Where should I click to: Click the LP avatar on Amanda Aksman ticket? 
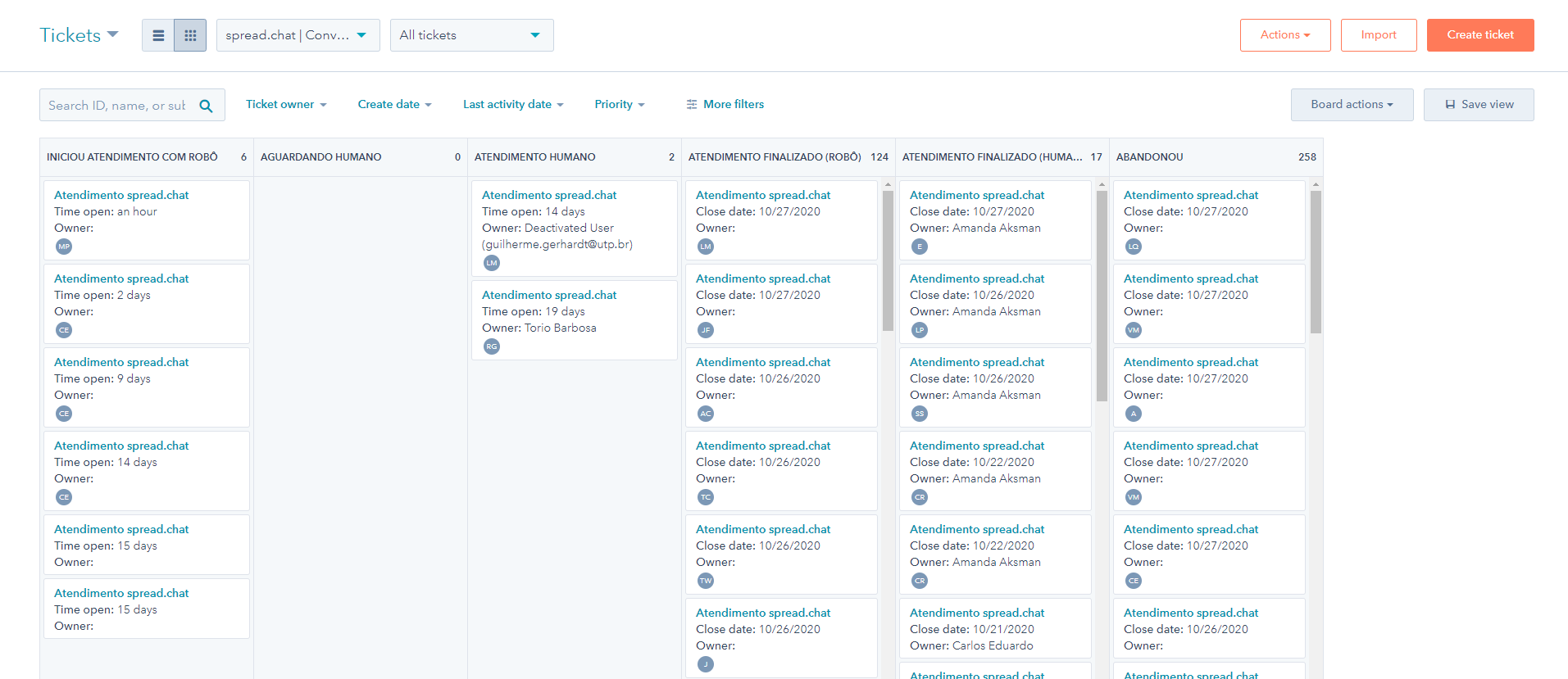(x=920, y=330)
